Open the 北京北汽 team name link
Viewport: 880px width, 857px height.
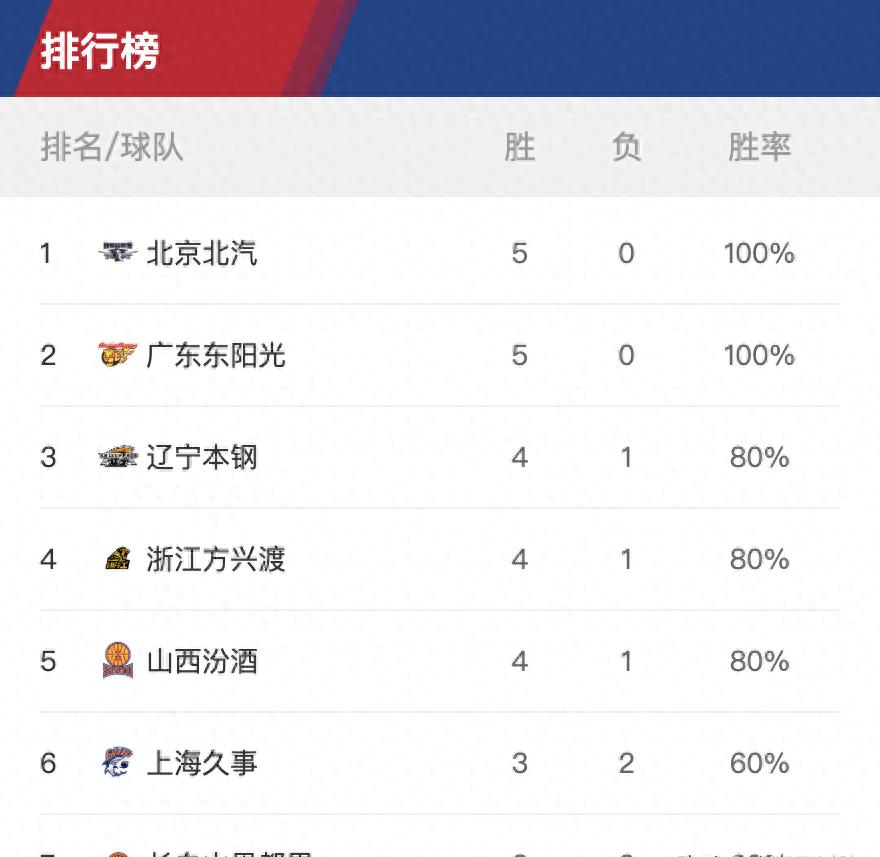pyautogui.click(x=202, y=253)
